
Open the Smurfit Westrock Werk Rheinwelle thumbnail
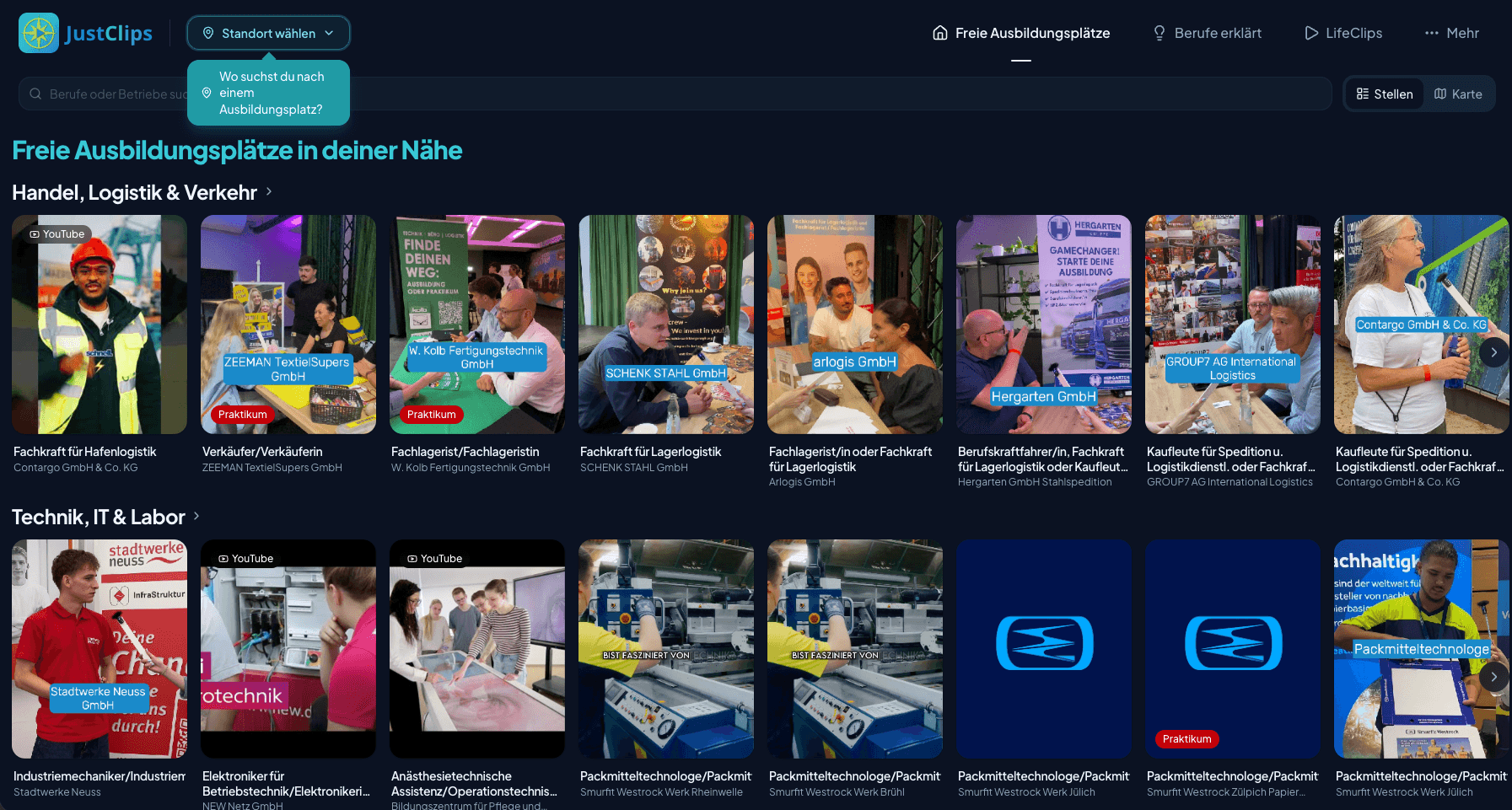[x=666, y=649]
